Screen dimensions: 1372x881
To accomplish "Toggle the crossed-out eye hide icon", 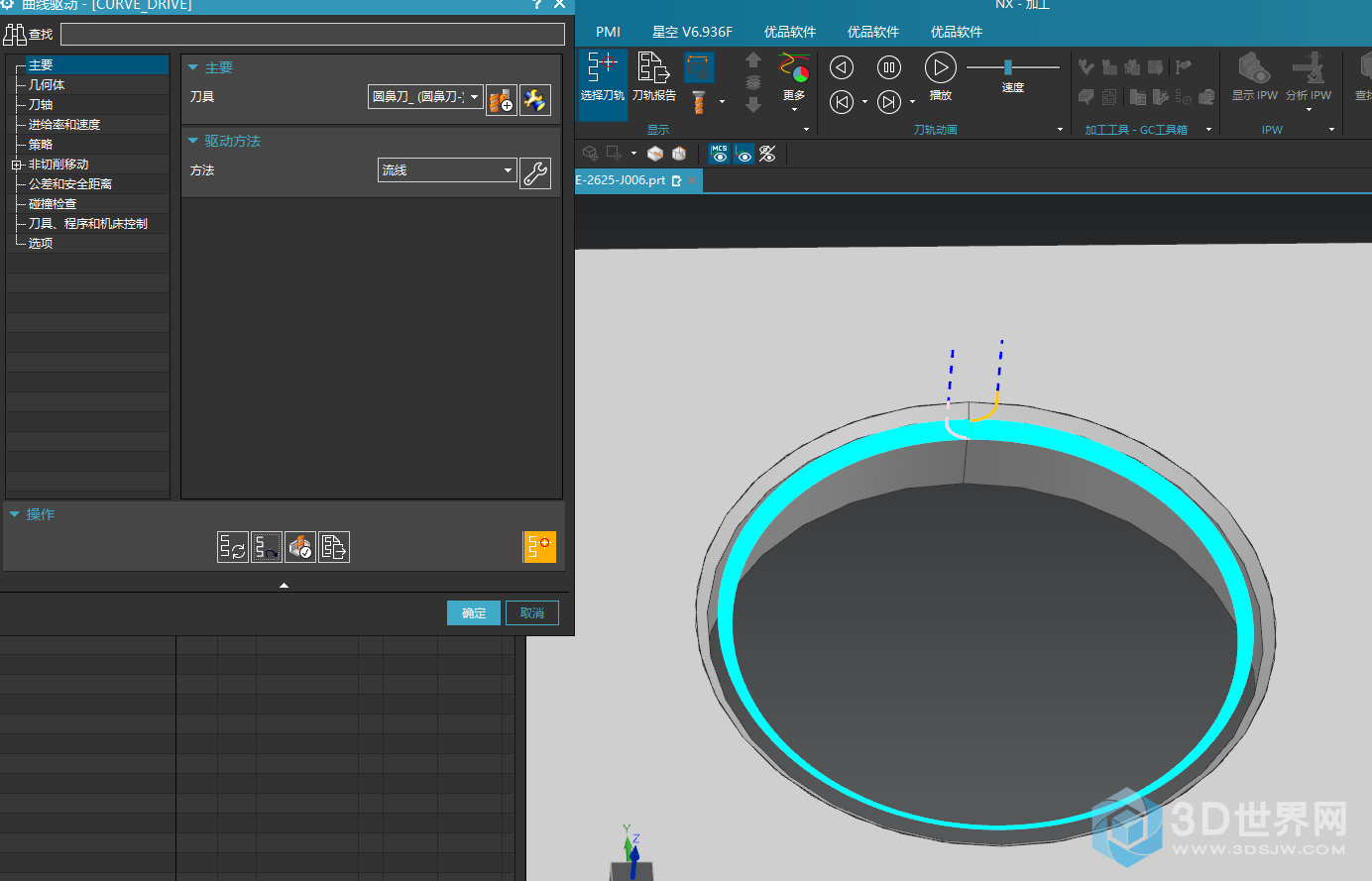I will pos(767,154).
